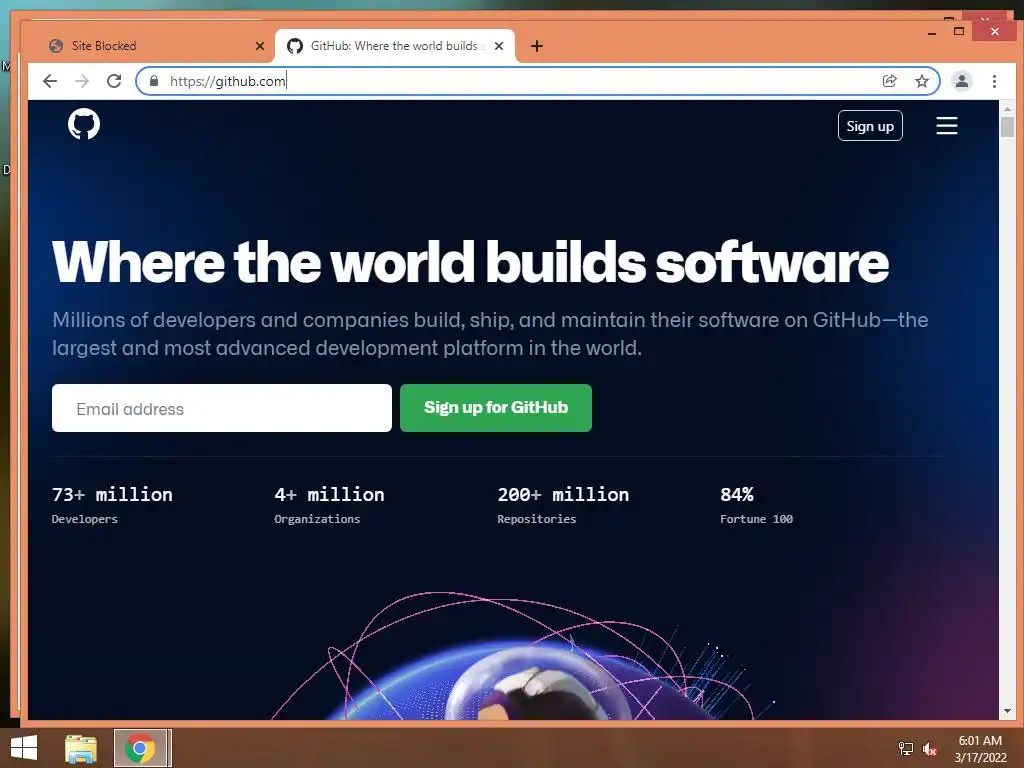The image size is (1024, 768).
Task: Open Windows Start menu
Action: coord(24,748)
